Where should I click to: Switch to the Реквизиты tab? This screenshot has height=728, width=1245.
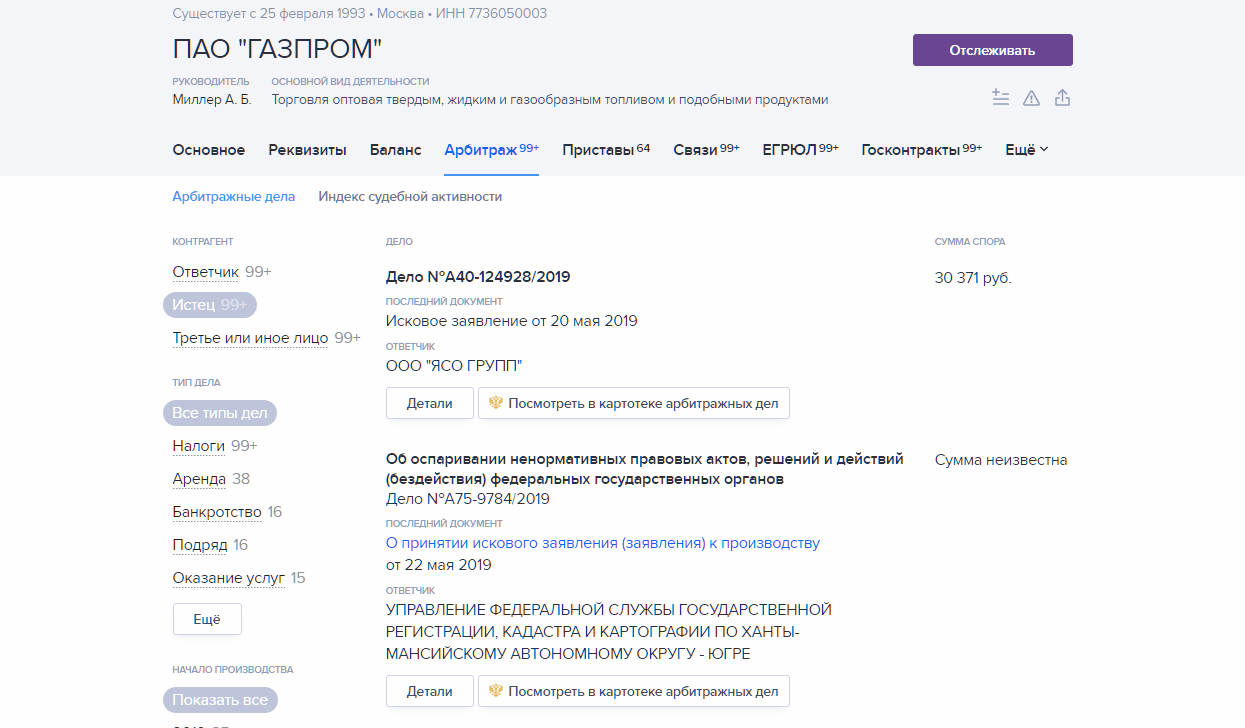[x=307, y=150]
